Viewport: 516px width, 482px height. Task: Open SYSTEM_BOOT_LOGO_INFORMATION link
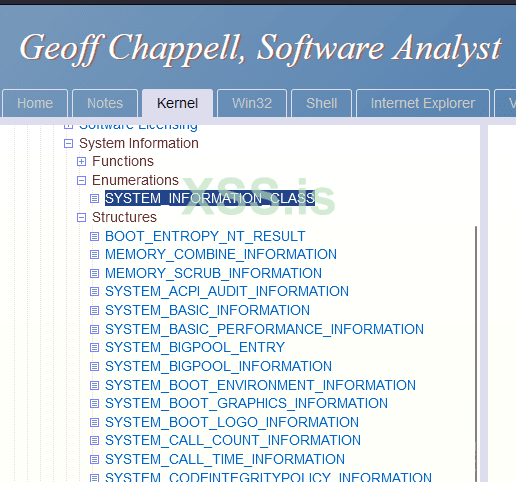tap(232, 422)
